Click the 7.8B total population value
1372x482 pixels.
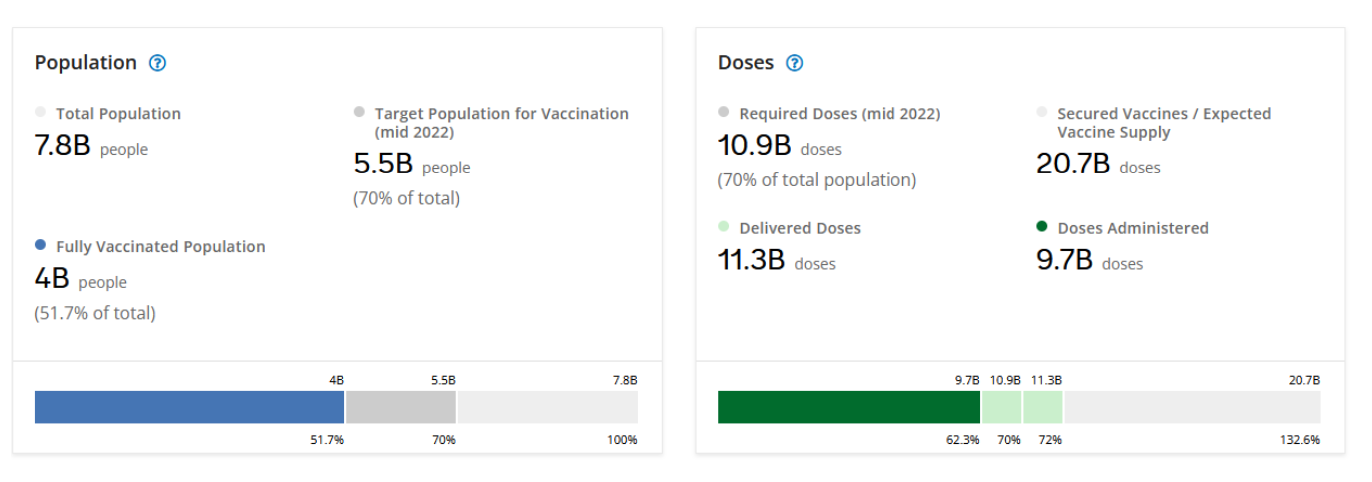tap(62, 145)
